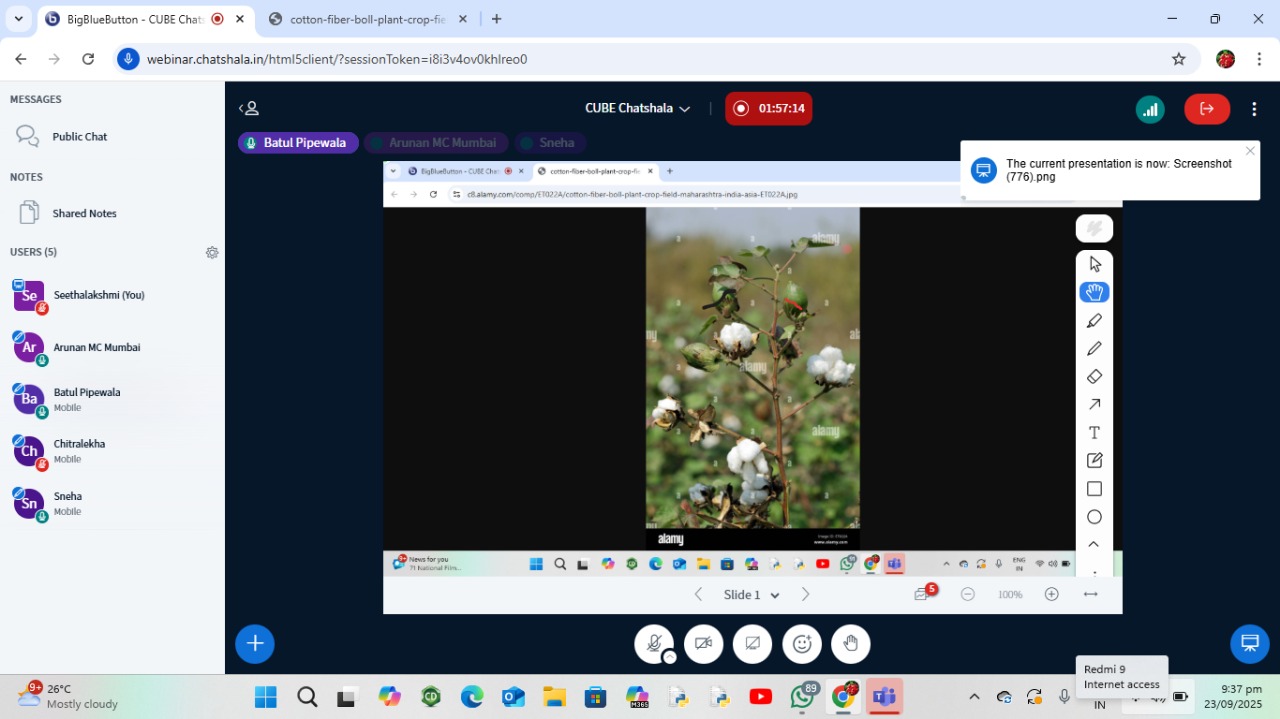
Task: Open the Slide 1 selector dropdown
Action: (751, 595)
